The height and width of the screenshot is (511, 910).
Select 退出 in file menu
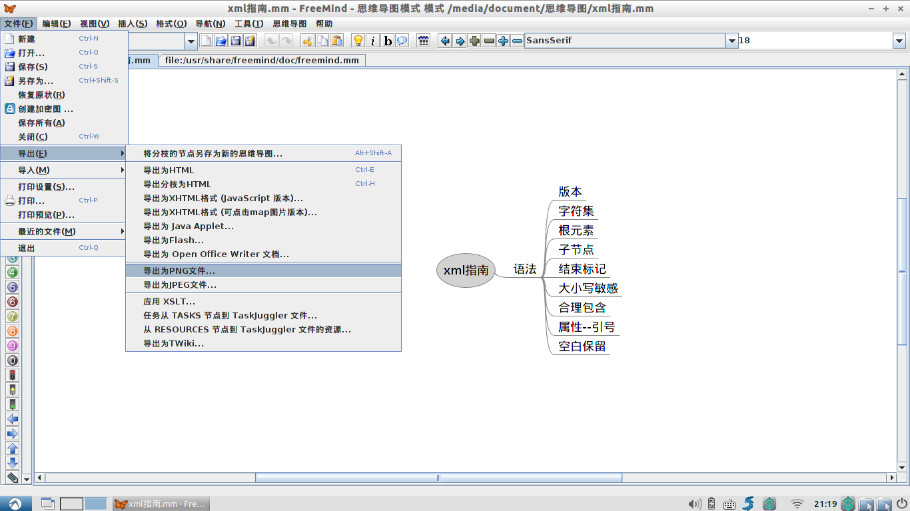pyautogui.click(x=64, y=248)
